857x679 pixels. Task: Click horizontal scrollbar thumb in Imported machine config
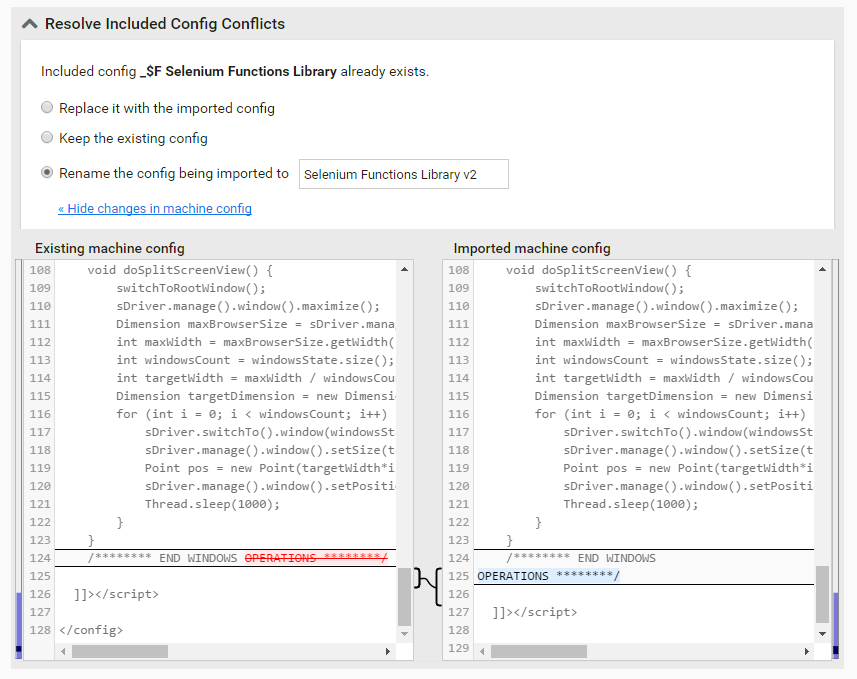click(x=538, y=651)
